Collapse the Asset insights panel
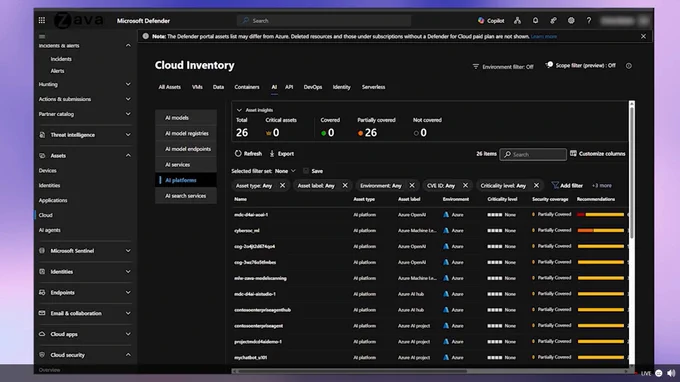This screenshot has height=382, width=680. pos(239,110)
